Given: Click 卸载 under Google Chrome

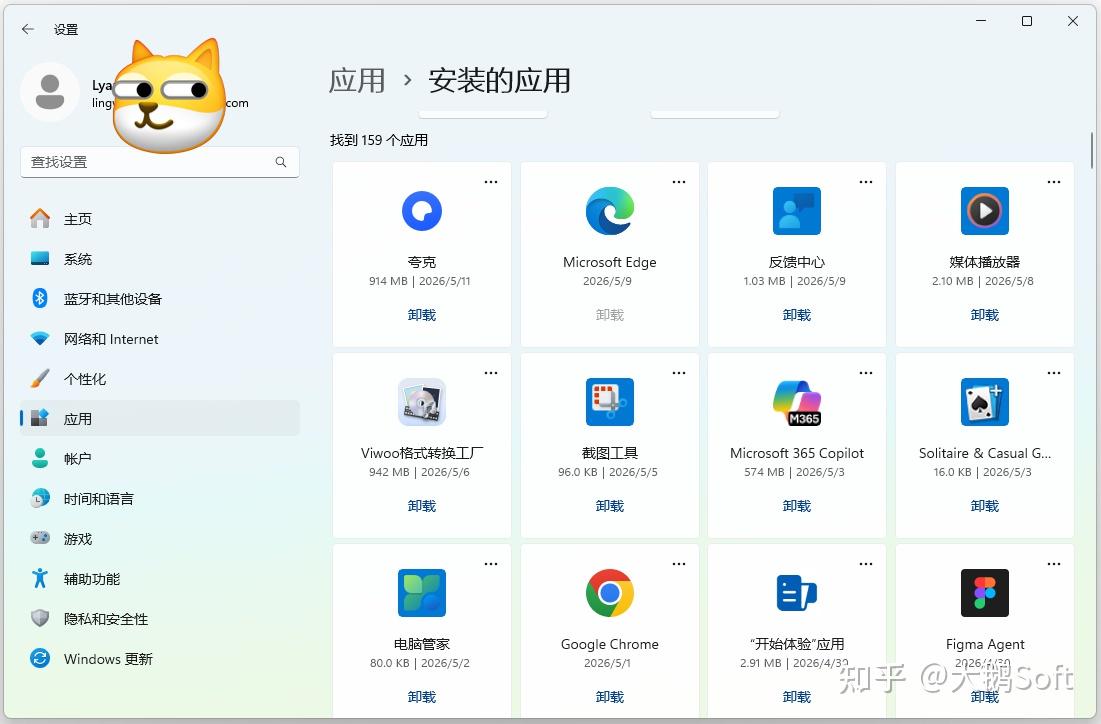Looking at the screenshot, I should (x=609, y=697).
